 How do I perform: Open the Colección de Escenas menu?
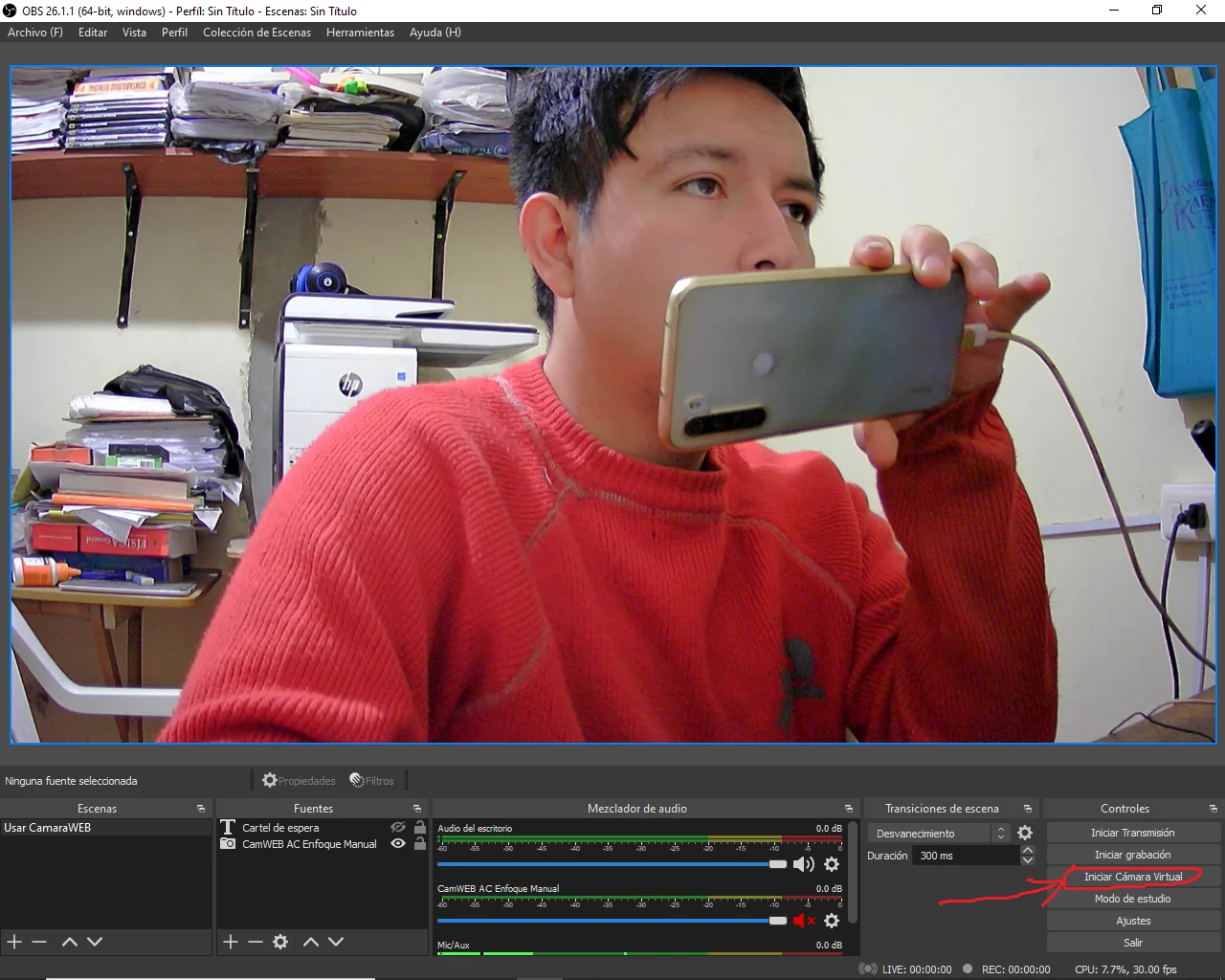pos(256,33)
